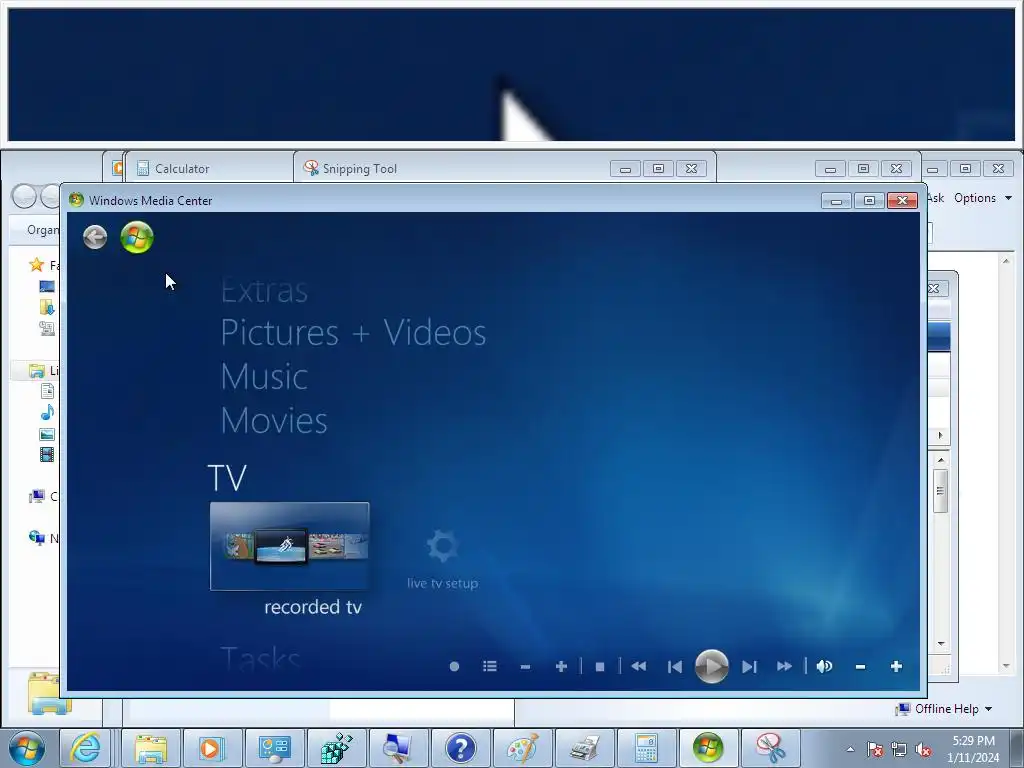
Task: Click Music library icon in Explorer sidebar
Action: 47,413
